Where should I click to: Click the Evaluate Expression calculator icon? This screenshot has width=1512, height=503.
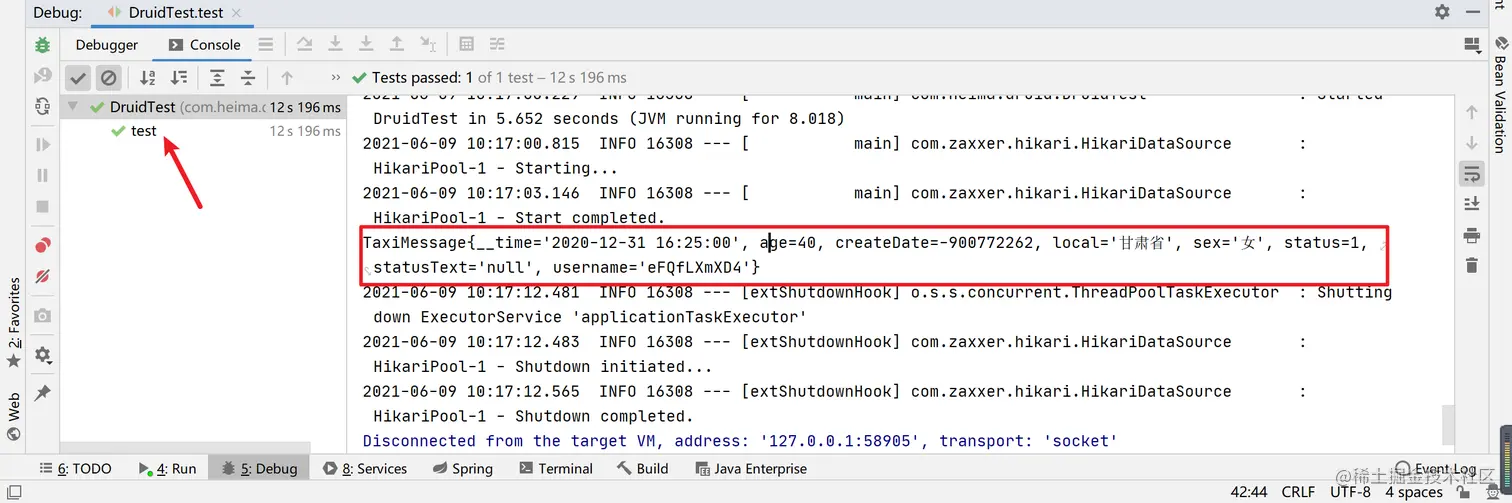coord(466,44)
